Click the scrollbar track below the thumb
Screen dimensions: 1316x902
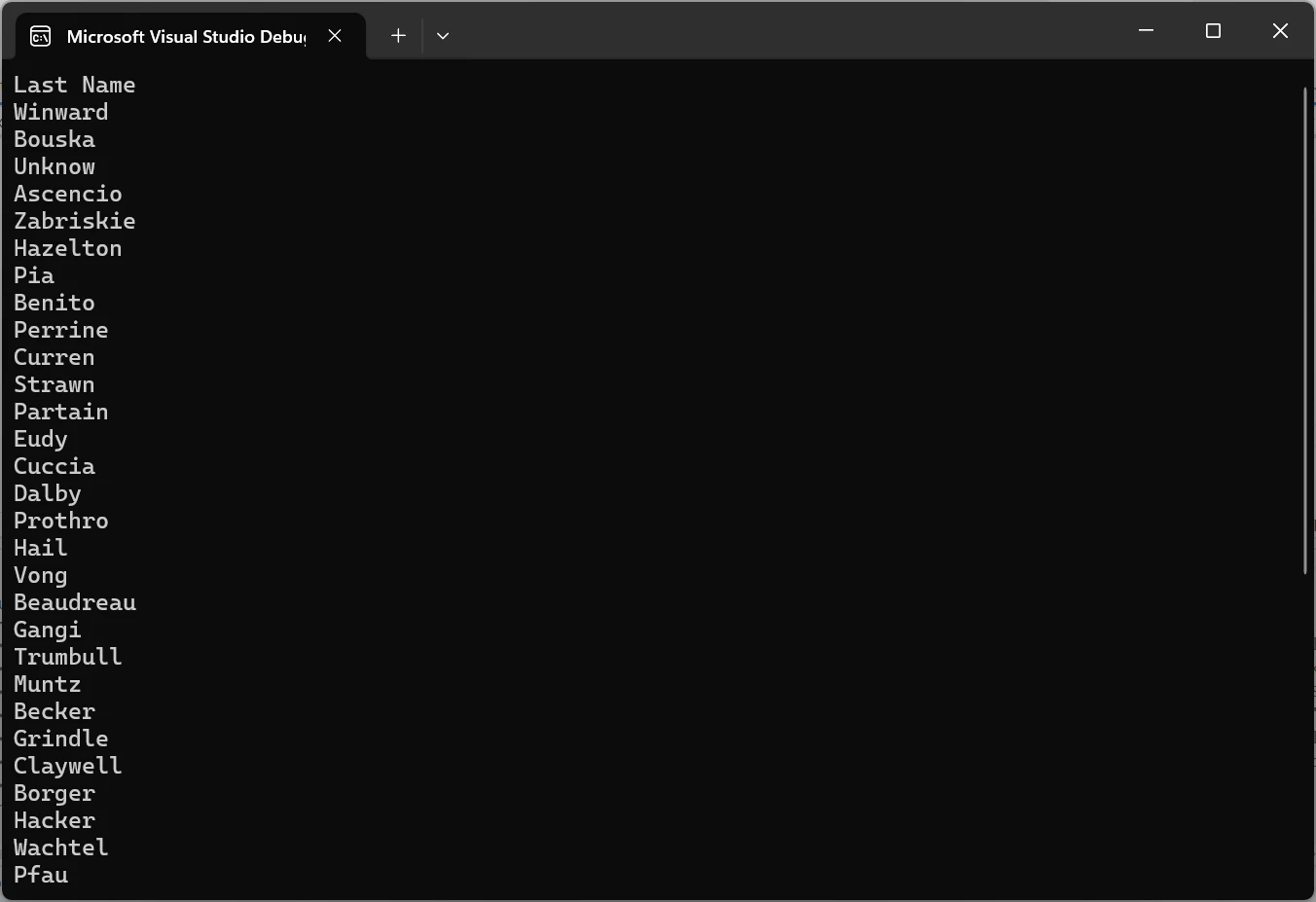coord(1304,730)
